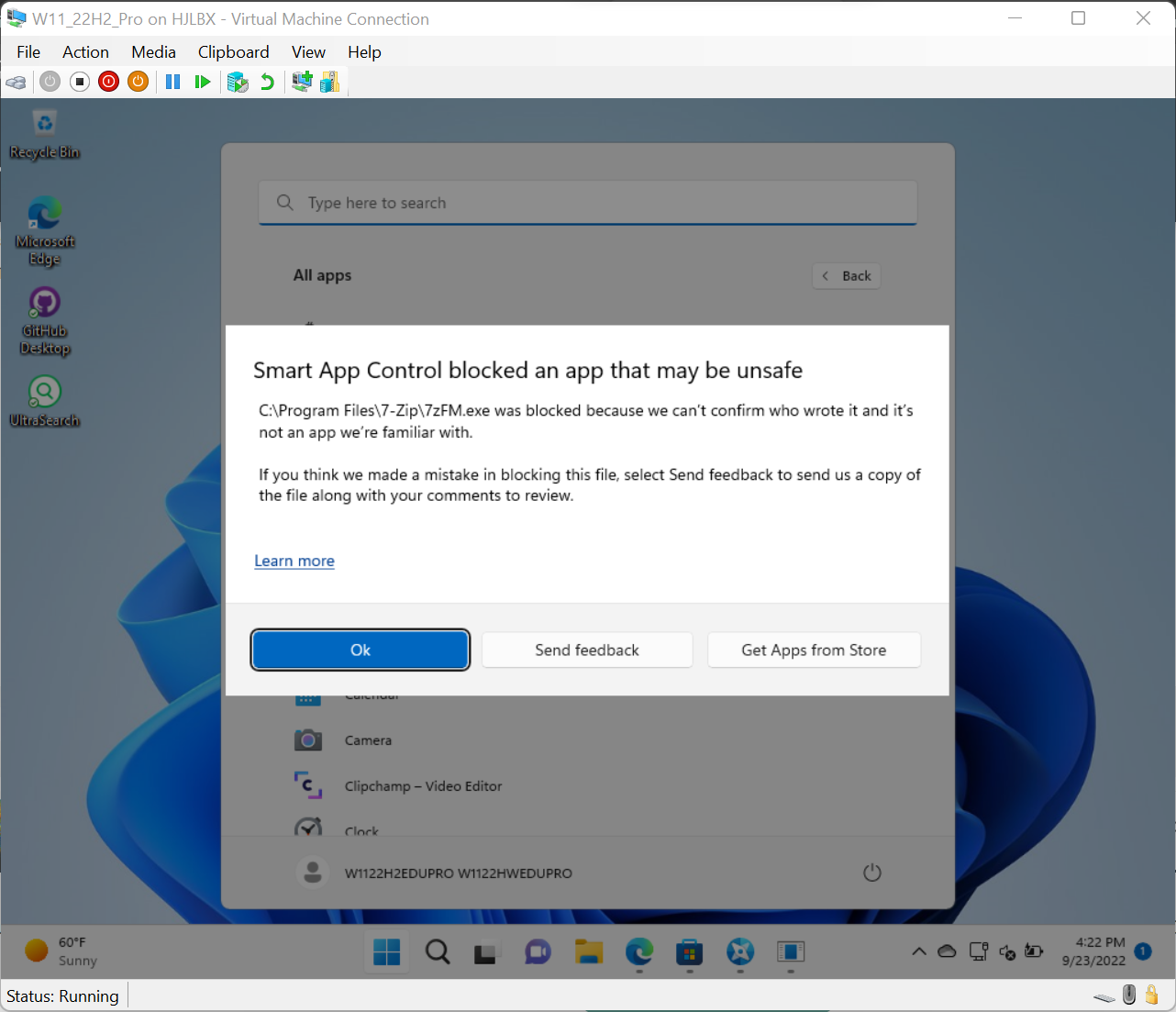Open the W1122H2EDUPRO user account menu
Viewport: 1176px width, 1012px height.
pyautogui.click(x=435, y=873)
